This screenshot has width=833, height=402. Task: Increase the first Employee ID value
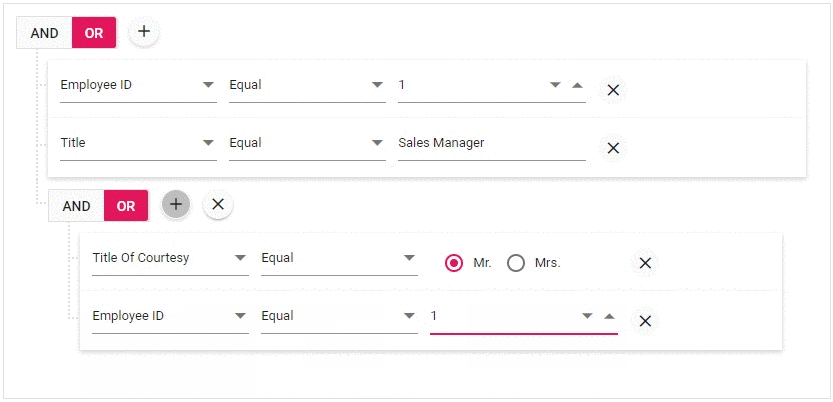577,85
